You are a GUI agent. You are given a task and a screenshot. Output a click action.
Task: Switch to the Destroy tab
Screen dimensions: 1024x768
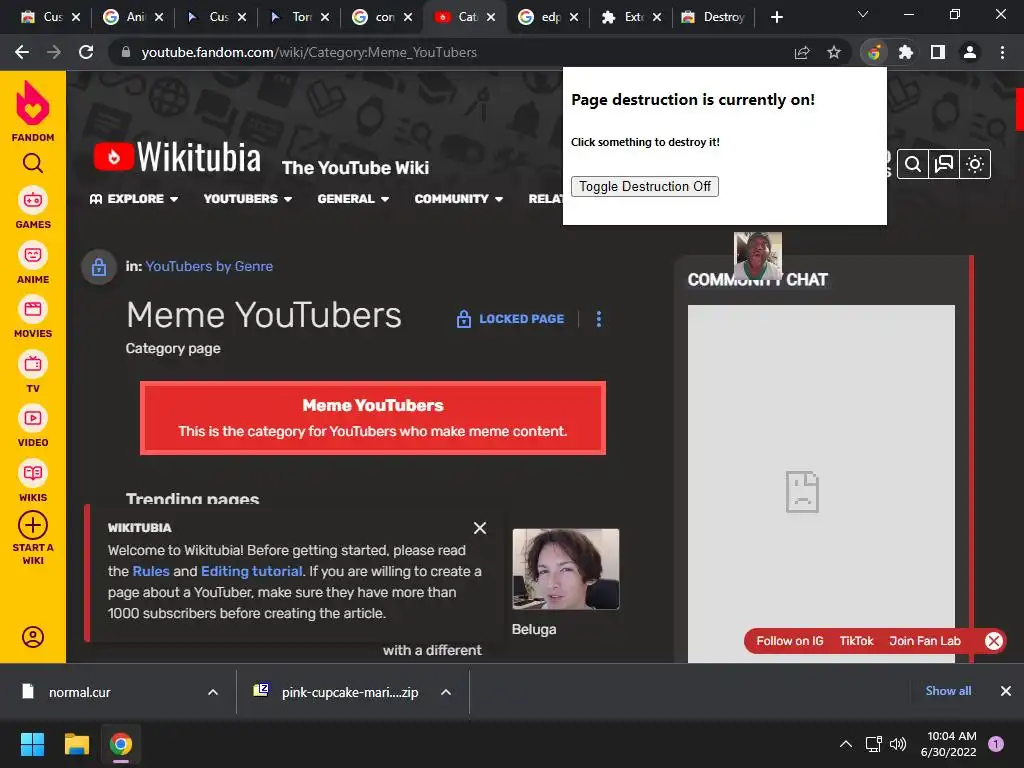pos(714,17)
